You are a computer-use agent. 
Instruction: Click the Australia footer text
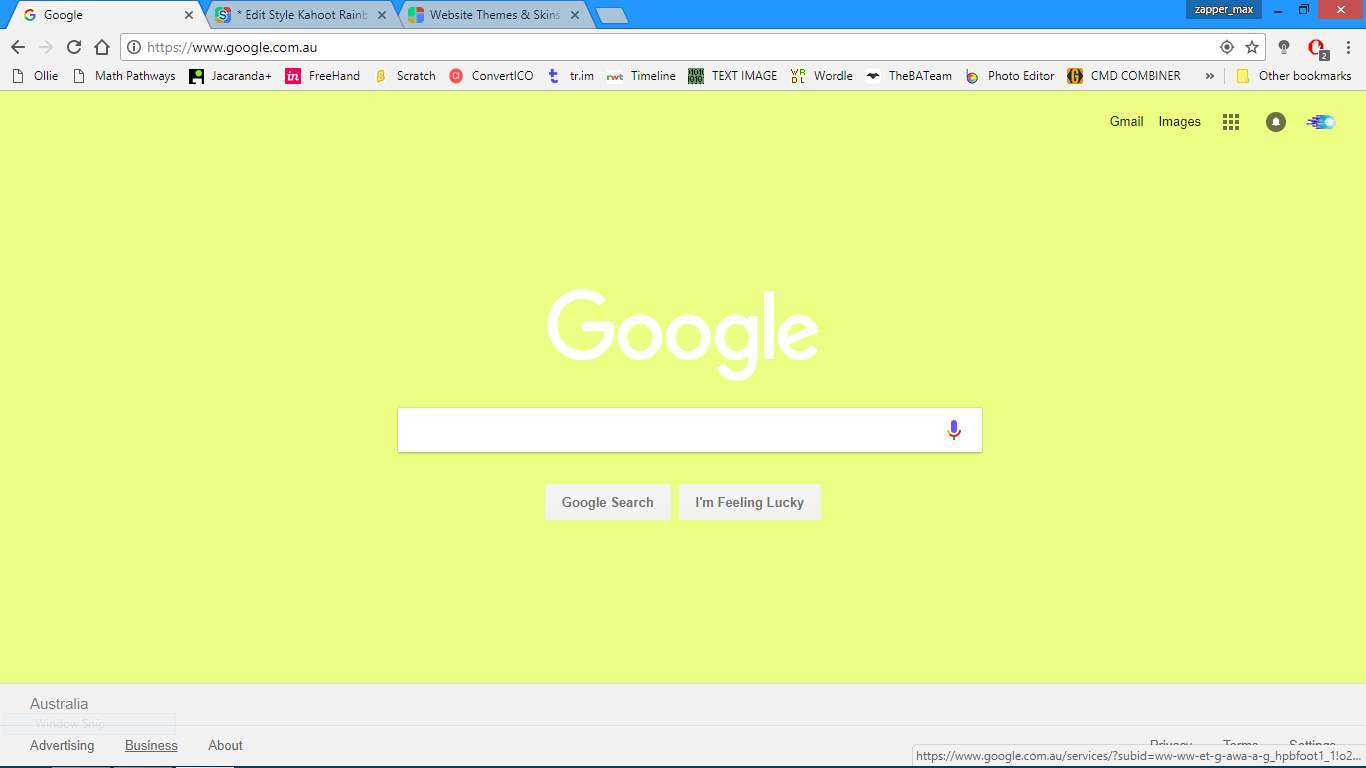59,704
